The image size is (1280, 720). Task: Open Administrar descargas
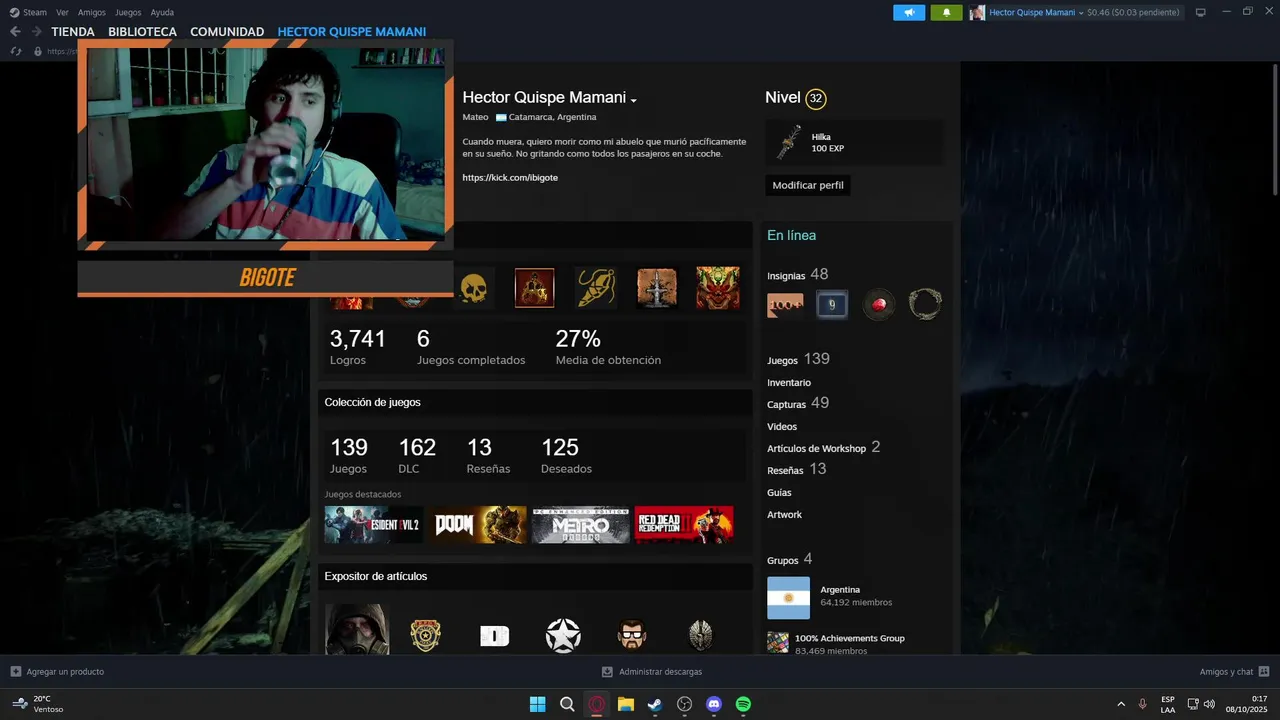click(651, 672)
